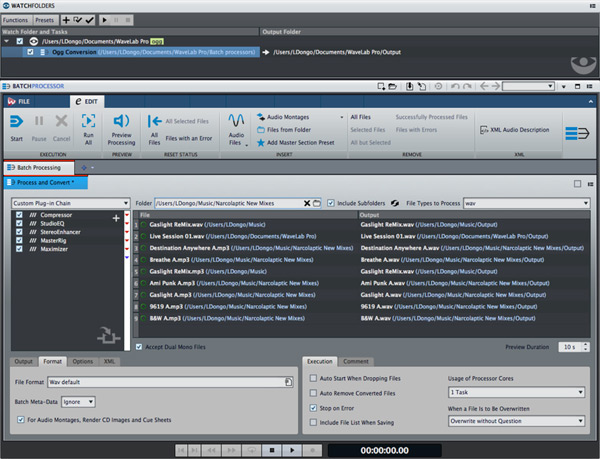Adjust Preview Duration stepper arrows
600x459 pixels.
[585, 347]
